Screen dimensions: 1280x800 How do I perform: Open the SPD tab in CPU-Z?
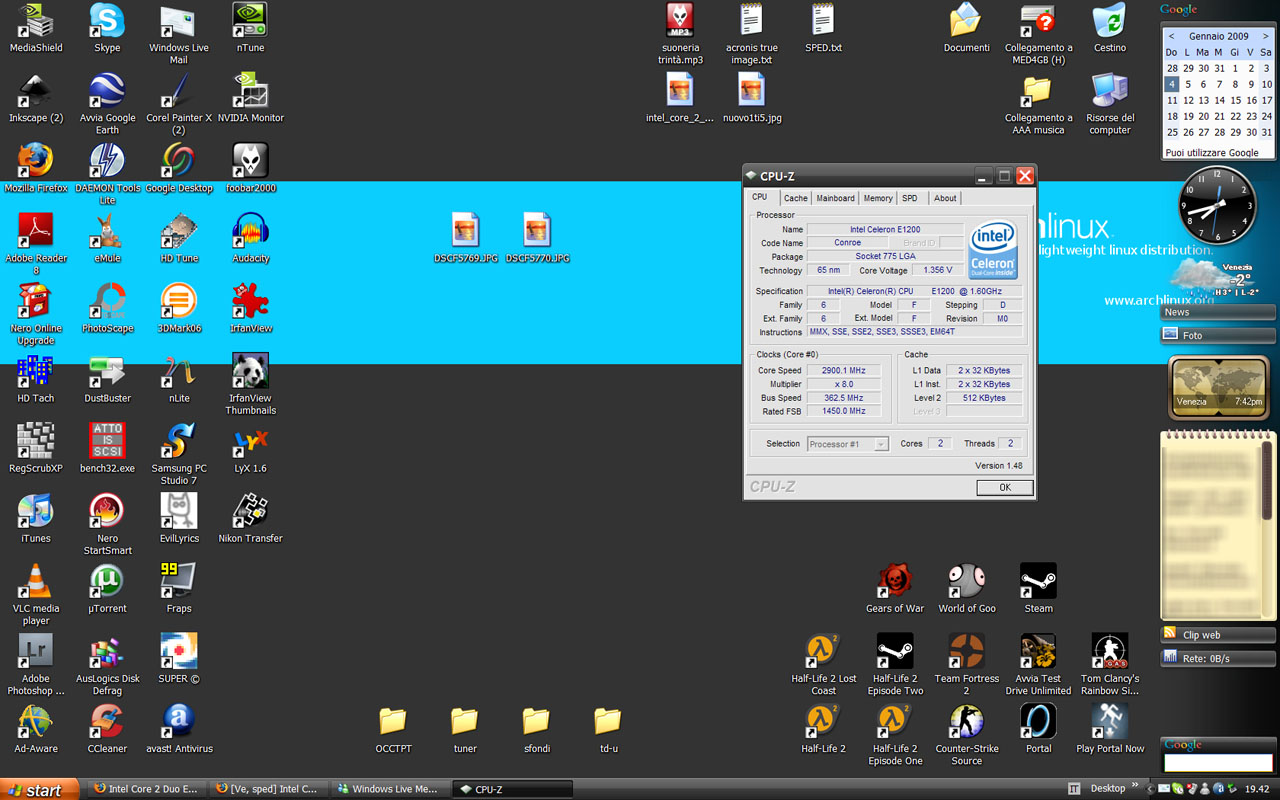coord(909,198)
